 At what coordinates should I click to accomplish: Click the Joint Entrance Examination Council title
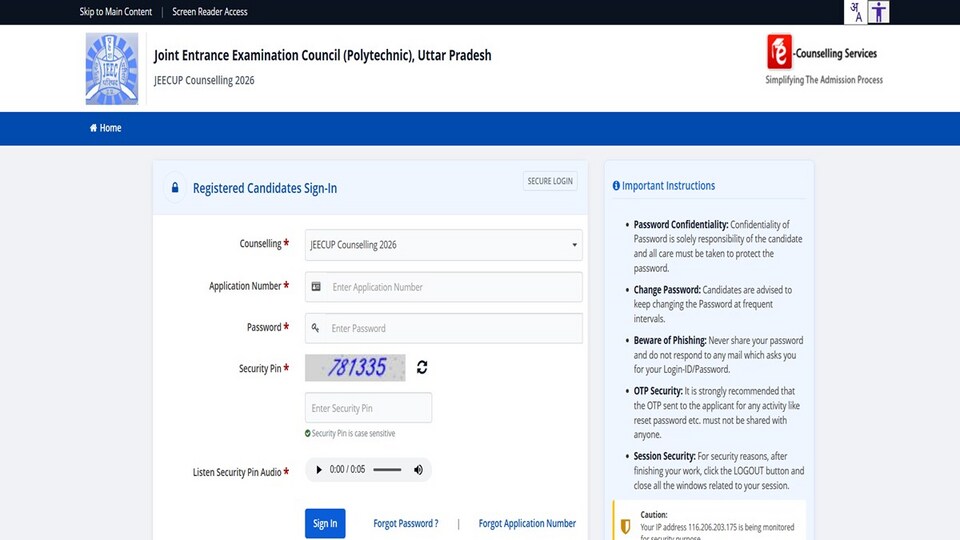point(323,55)
